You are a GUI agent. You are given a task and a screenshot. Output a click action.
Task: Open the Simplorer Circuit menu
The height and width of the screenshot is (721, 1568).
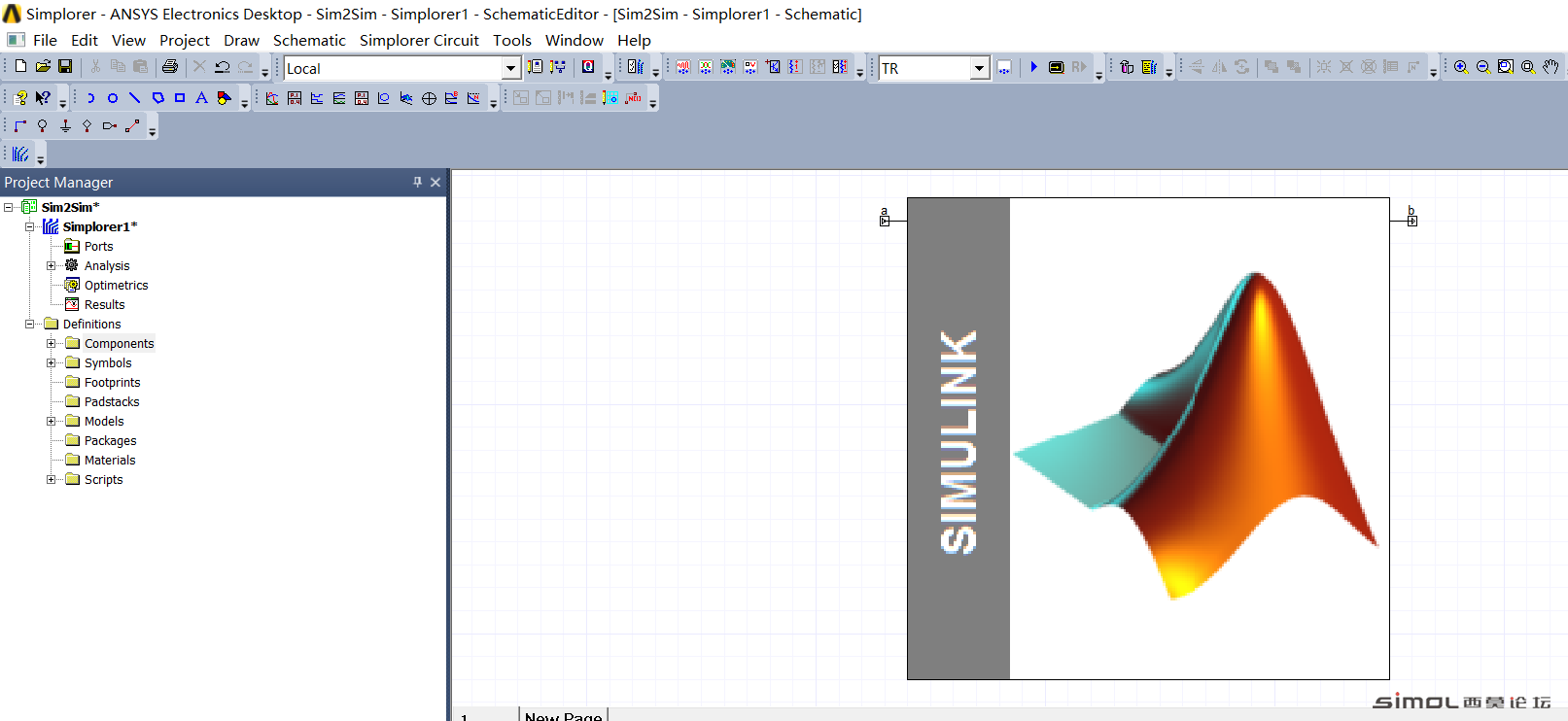coord(419,40)
